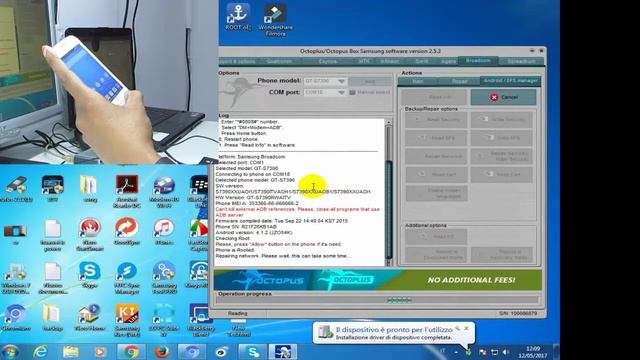This screenshot has width=640, height=360.
Task: Switch to the Main actions tab
Action: point(418,81)
